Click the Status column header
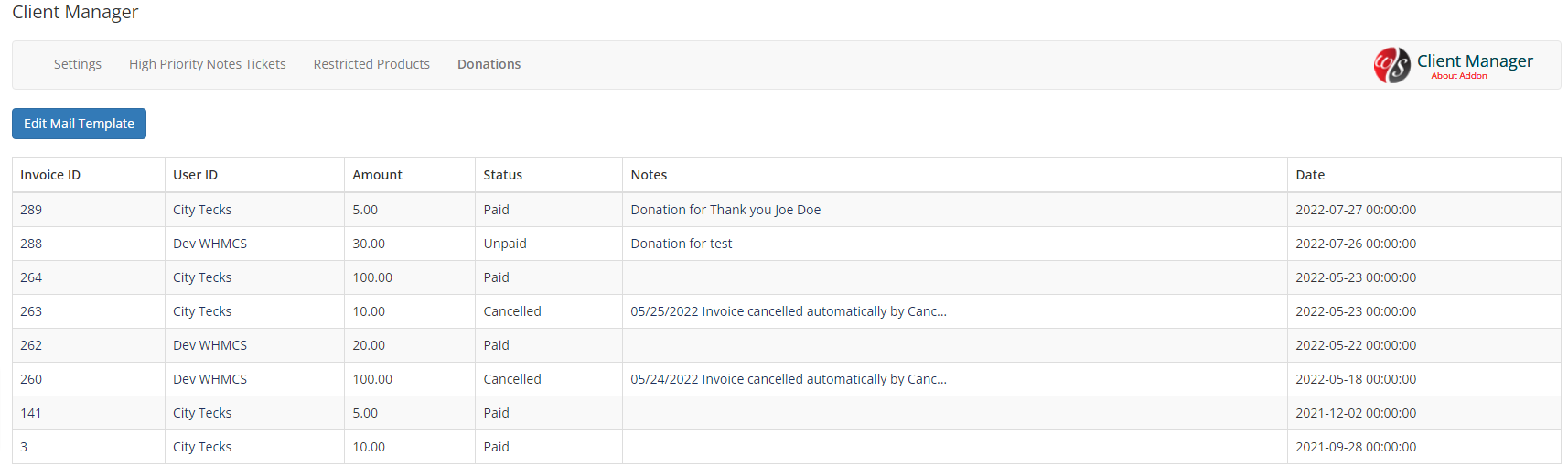The width and height of the screenshot is (1568, 467). point(503,175)
